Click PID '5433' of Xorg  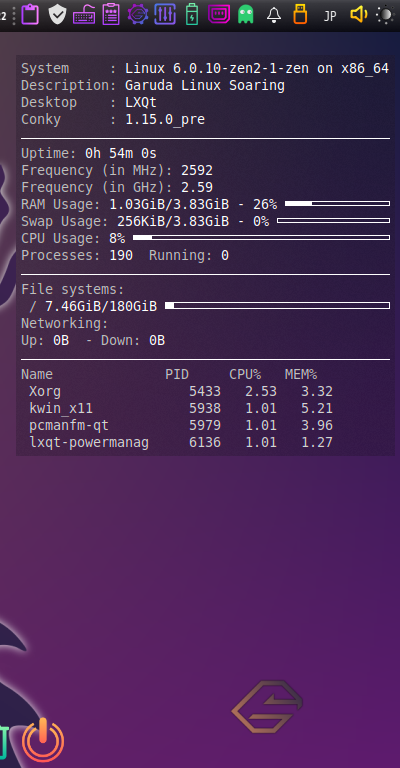point(205,391)
